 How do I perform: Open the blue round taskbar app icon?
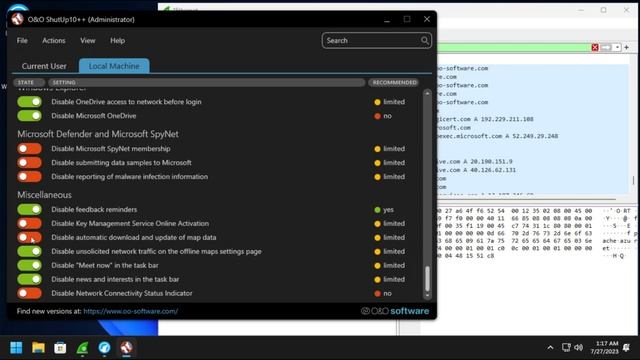[104, 347]
